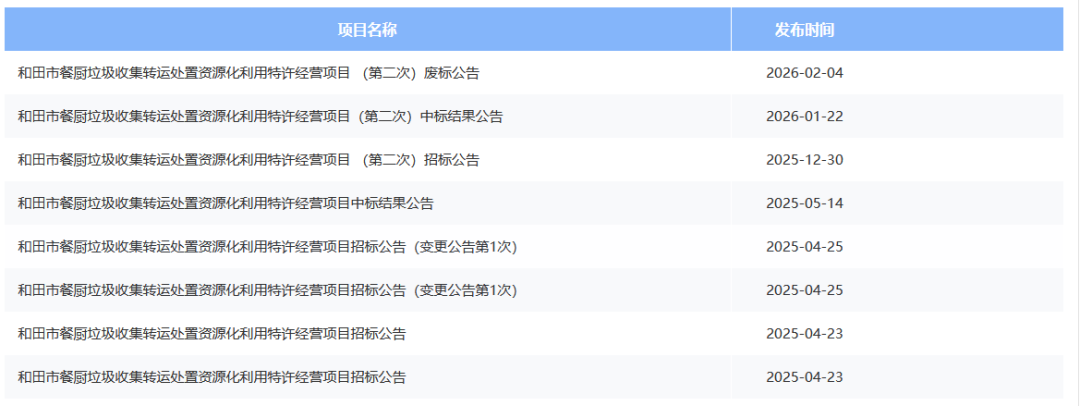Open the last 招标公告 in the list

coord(212,377)
